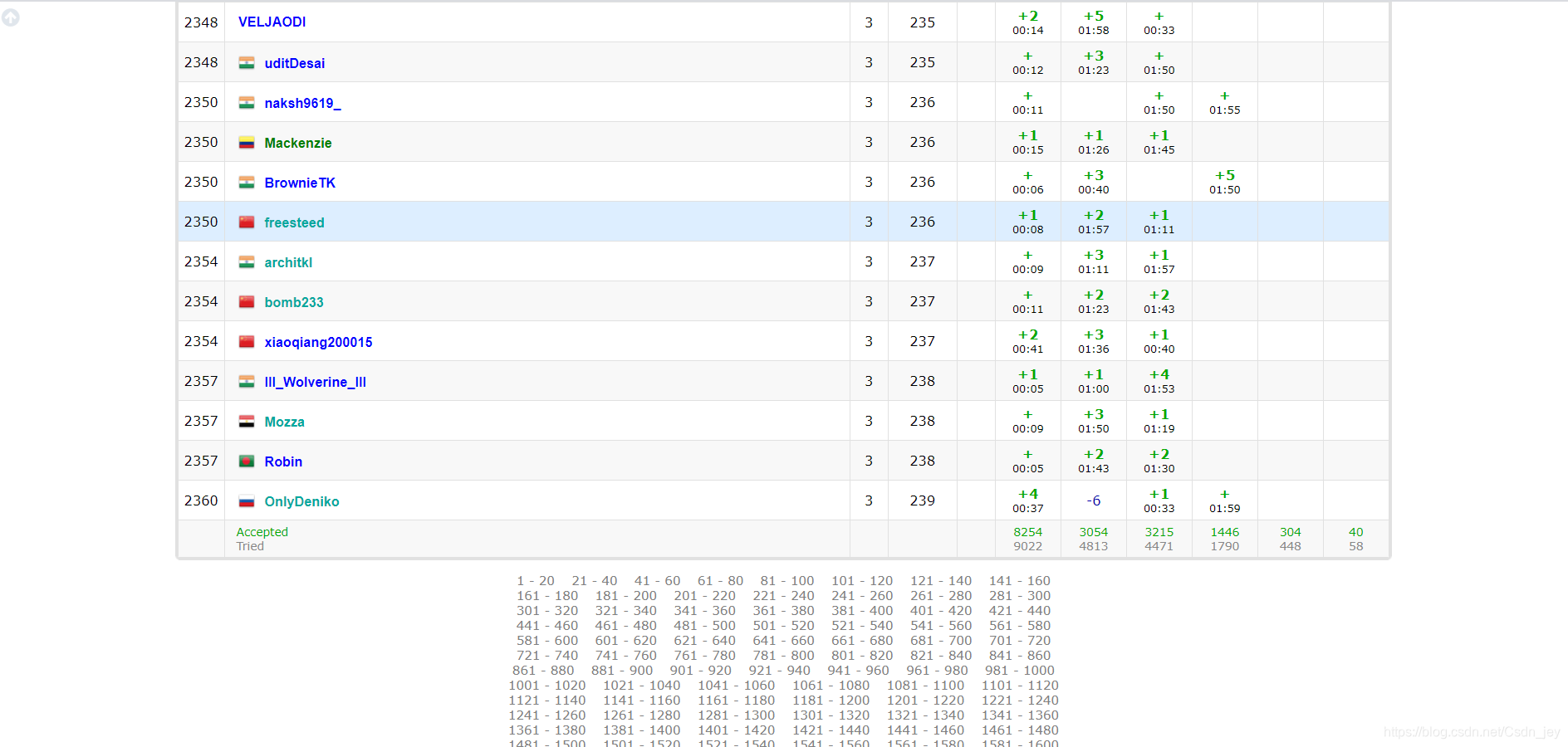Click the China flag beside bomb233

click(x=247, y=302)
